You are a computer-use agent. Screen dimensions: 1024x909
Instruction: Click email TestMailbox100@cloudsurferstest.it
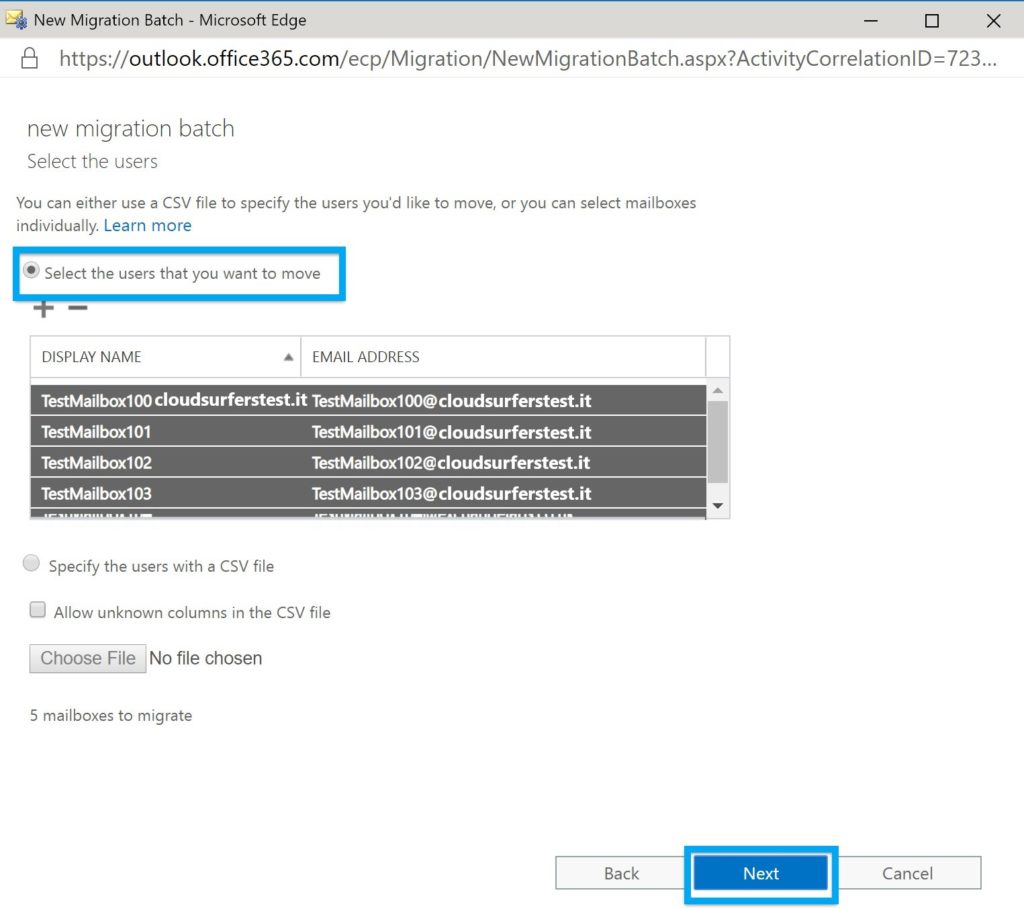(451, 401)
